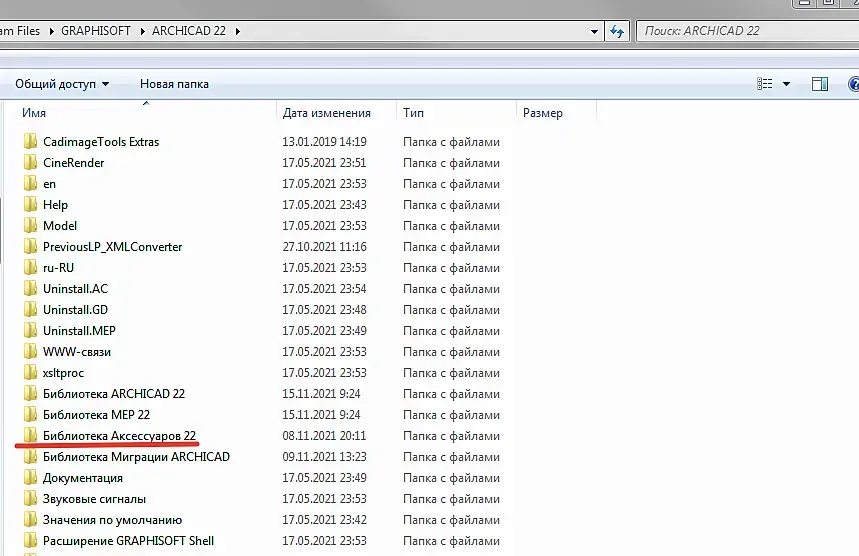Select the Библиотека Миграции ARCHICAD folder name
The image size is (859, 556).
click(136, 457)
